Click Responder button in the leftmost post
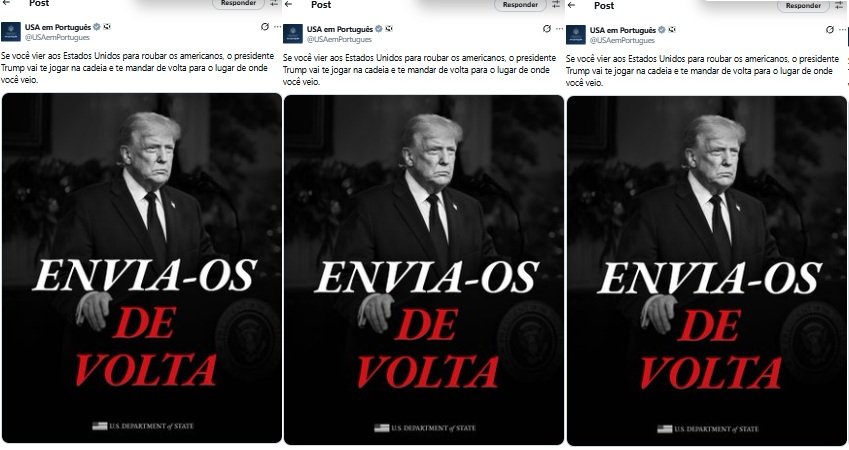 click(238, 4)
